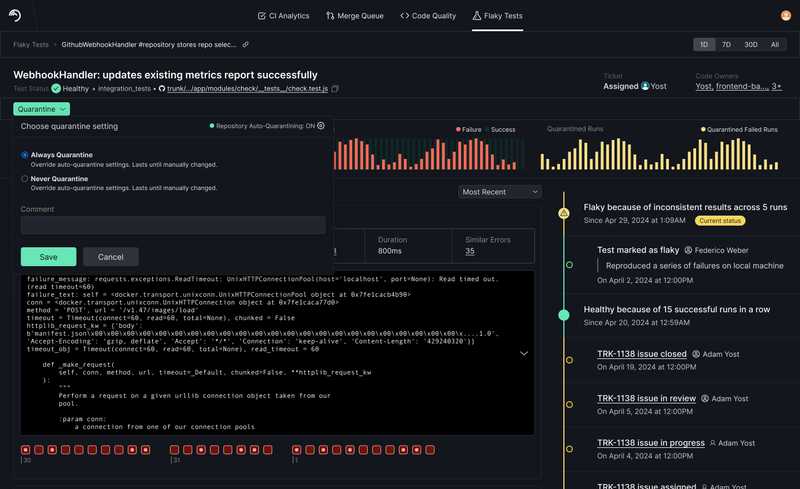Go to Flaky Tests breadcrumb

pyautogui.click(x=31, y=44)
